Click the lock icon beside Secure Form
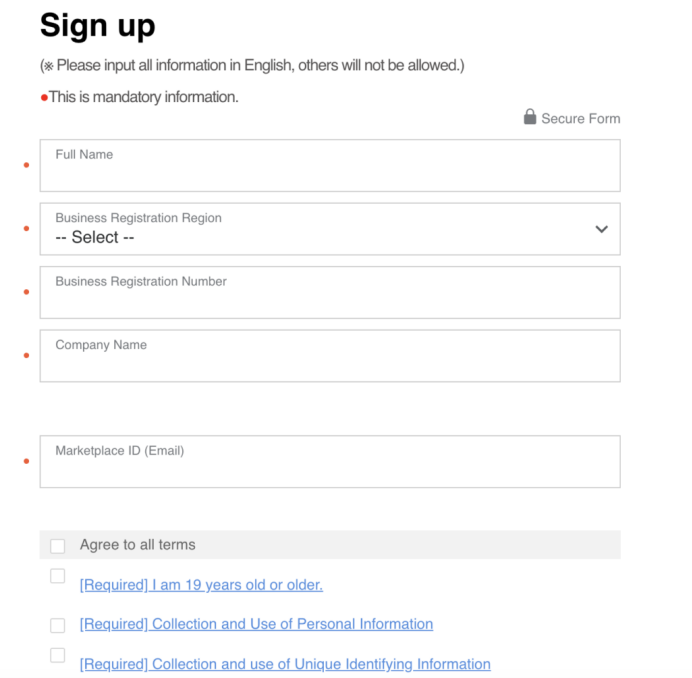 click(530, 117)
